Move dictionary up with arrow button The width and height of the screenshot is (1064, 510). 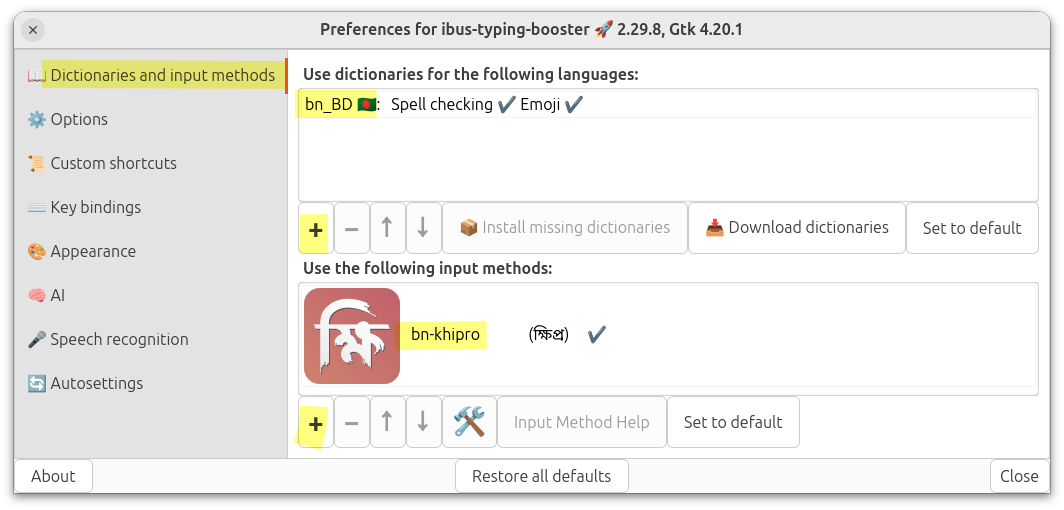387,228
